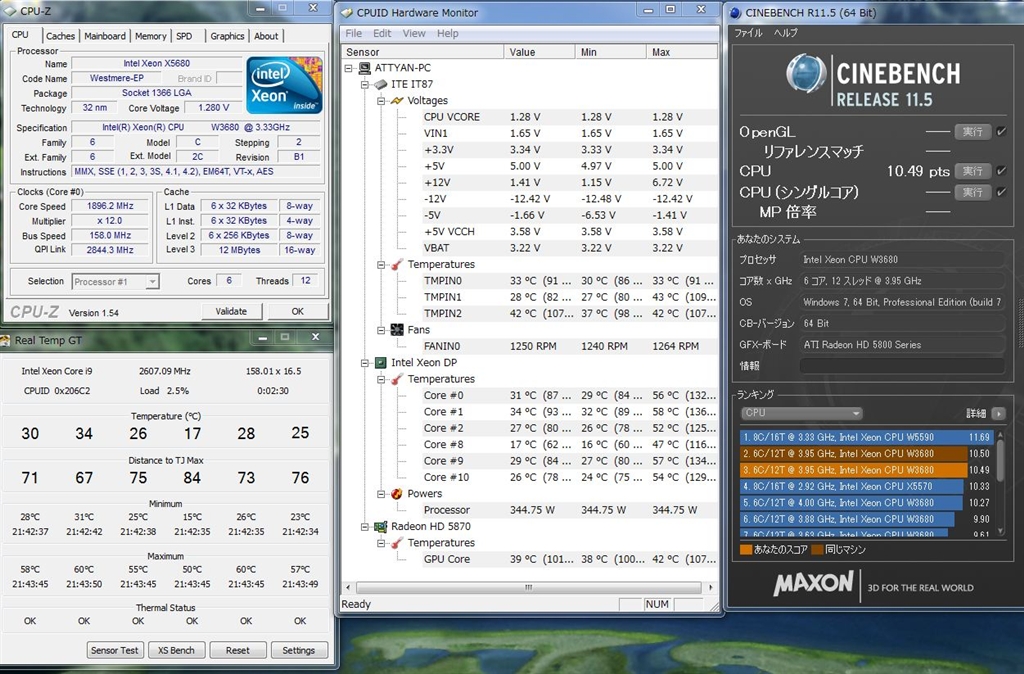Click the Voltages lightning icon in Hardware Monitor
The width and height of the screenshot is (1024, 674).
tap(397, 101)
